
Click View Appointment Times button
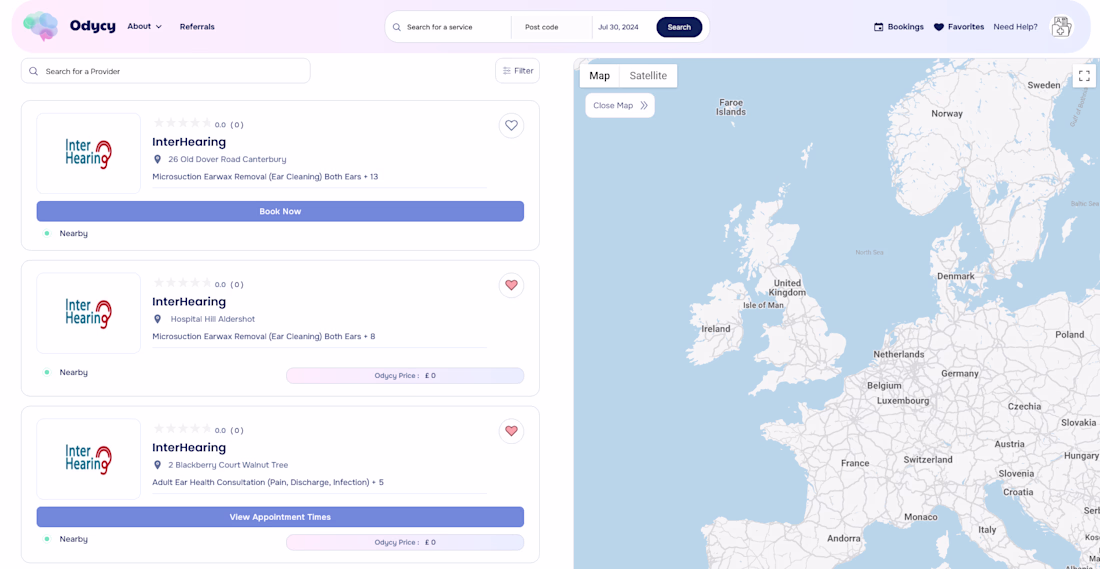coord(280,517)
